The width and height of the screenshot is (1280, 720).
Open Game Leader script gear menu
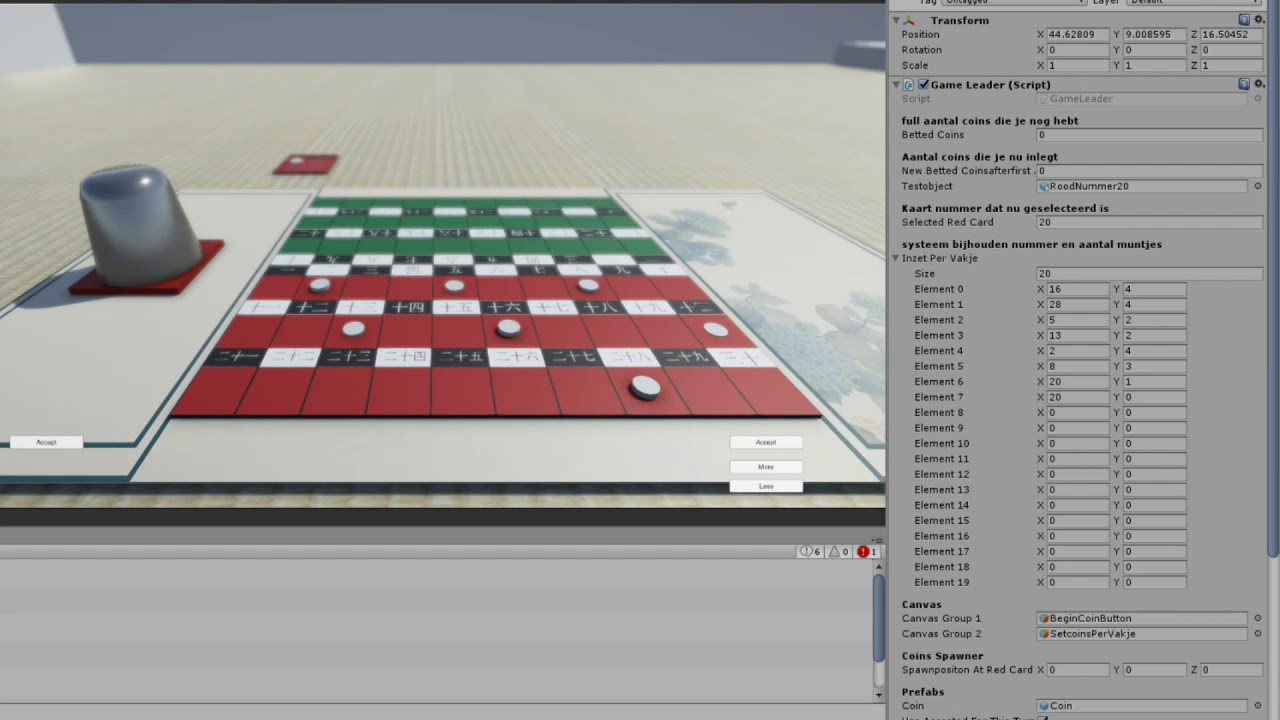(1257, 84)
